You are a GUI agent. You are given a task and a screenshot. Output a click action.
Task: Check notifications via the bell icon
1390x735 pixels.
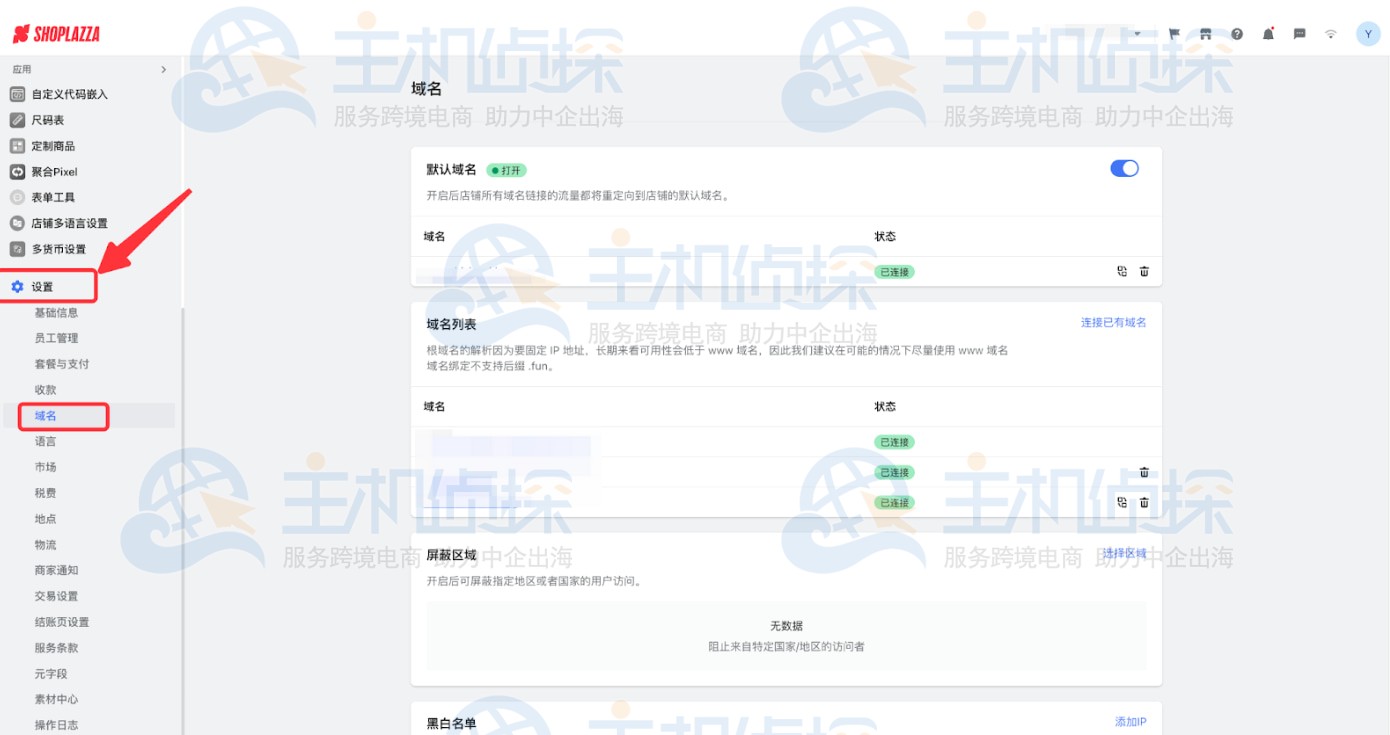click(1268, 33)
